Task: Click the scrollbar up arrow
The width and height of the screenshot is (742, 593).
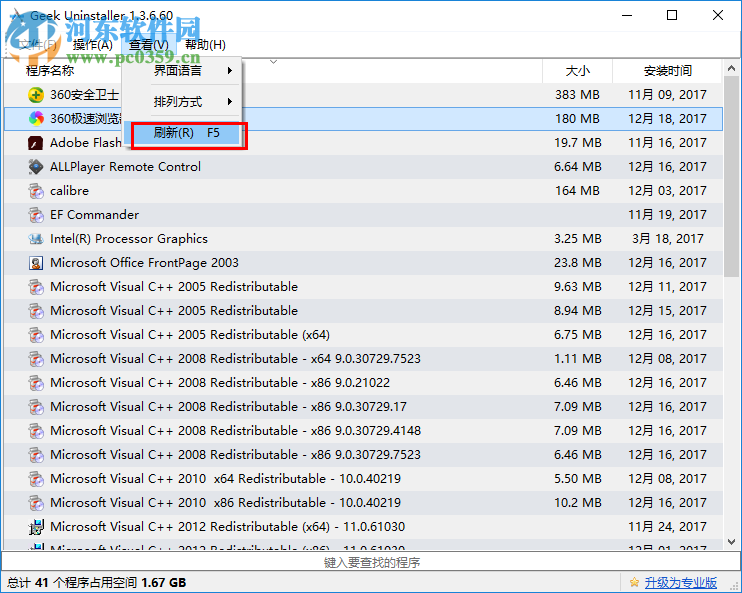Action: click(731, 69)
